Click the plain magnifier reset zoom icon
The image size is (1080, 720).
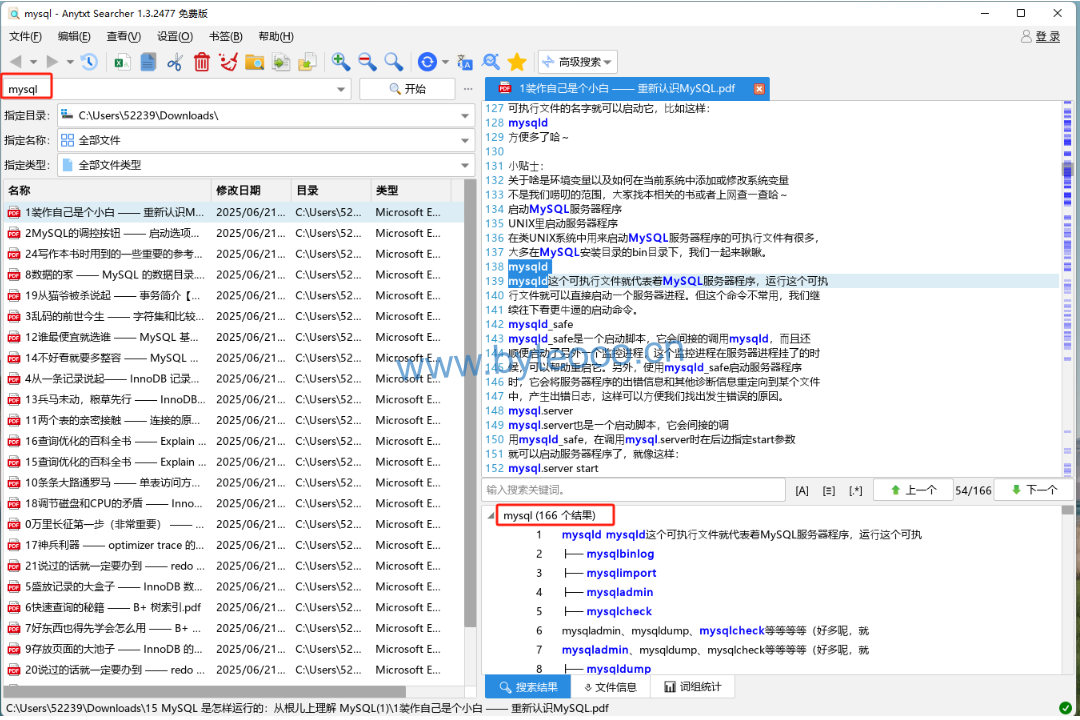(x=393, y=62)
